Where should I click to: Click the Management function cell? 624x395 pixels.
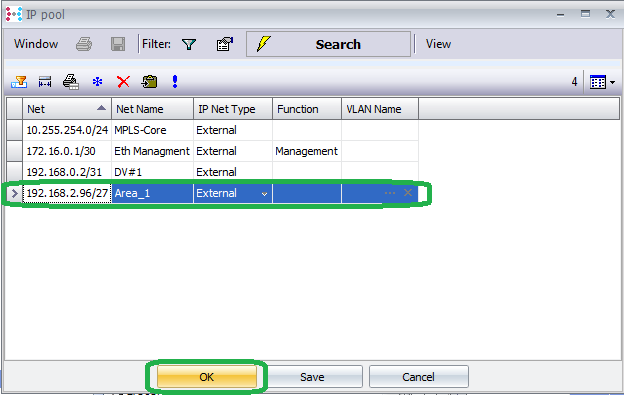point(307,151)
